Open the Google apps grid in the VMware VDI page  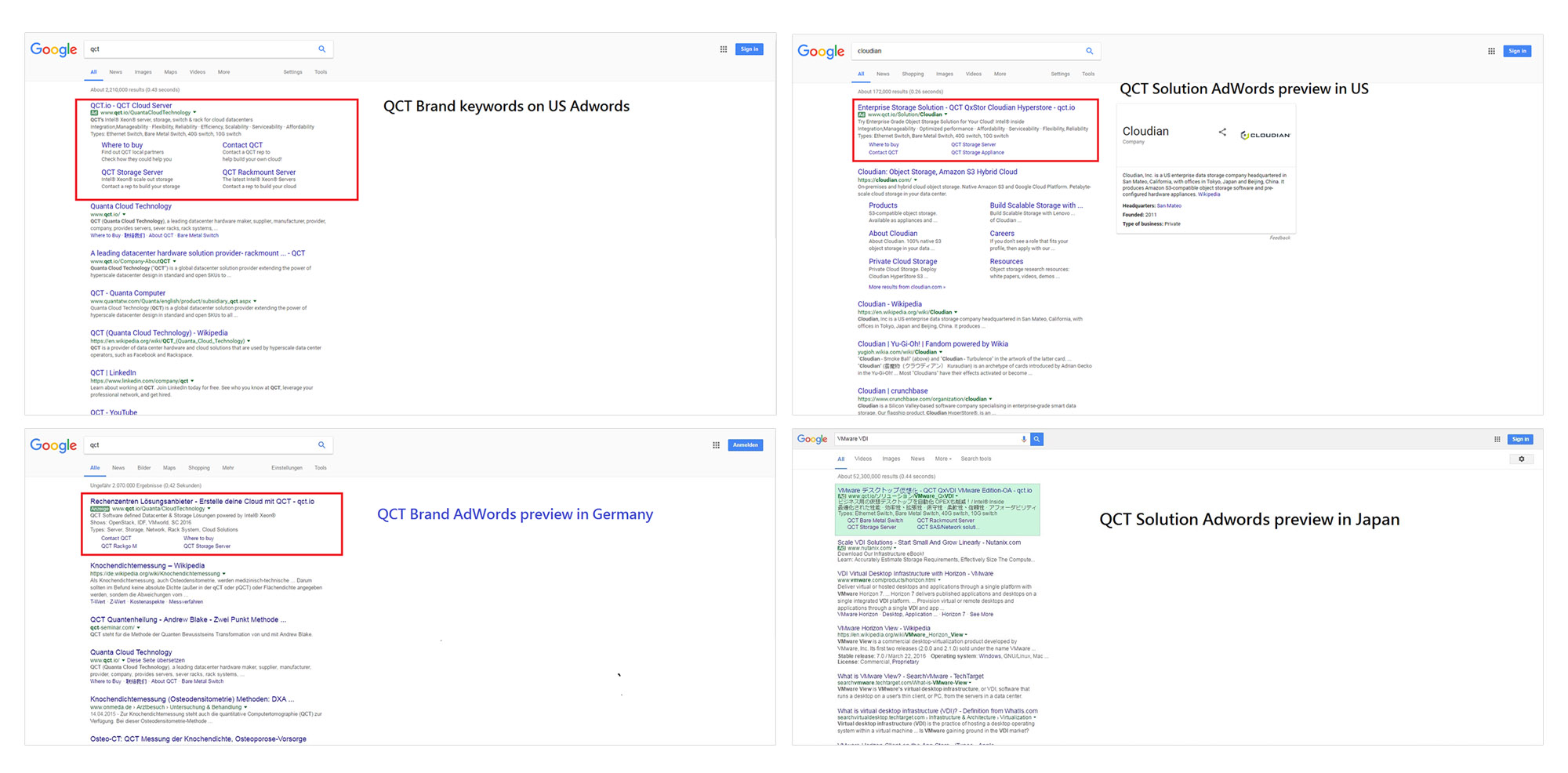(x=1497, y=439)
